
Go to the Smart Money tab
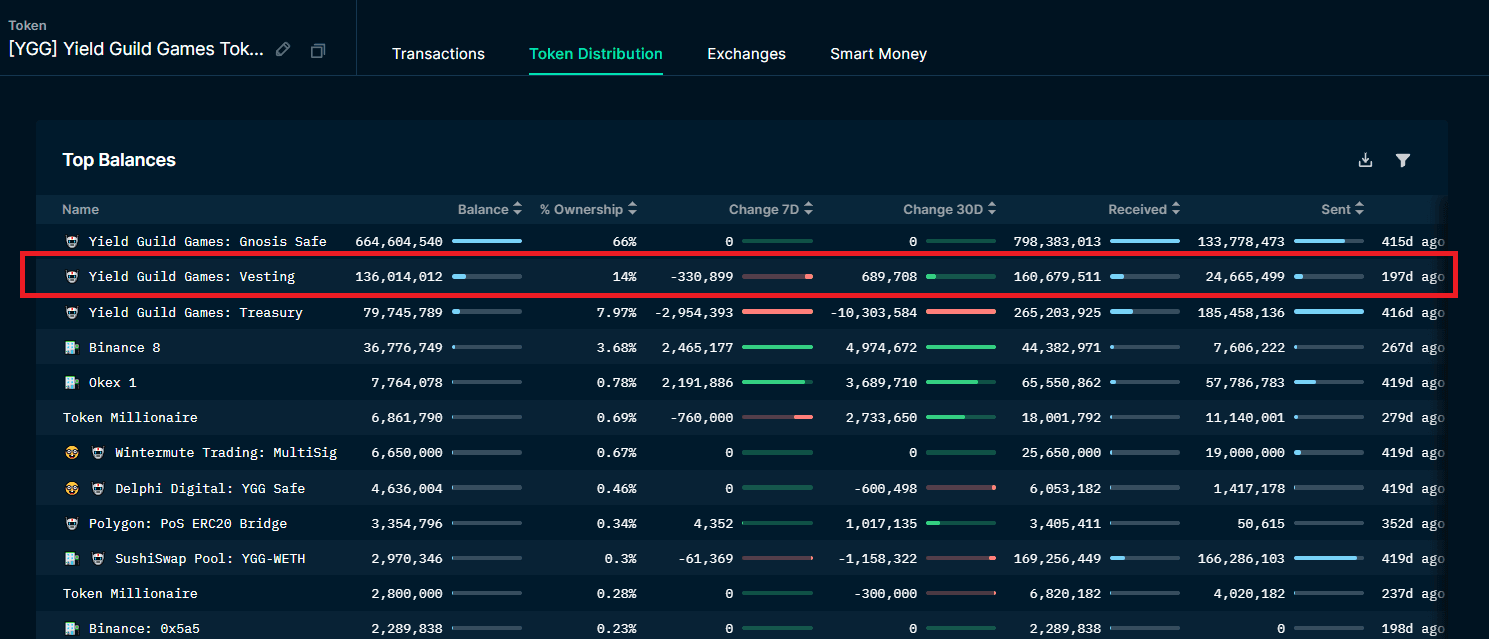878,54
